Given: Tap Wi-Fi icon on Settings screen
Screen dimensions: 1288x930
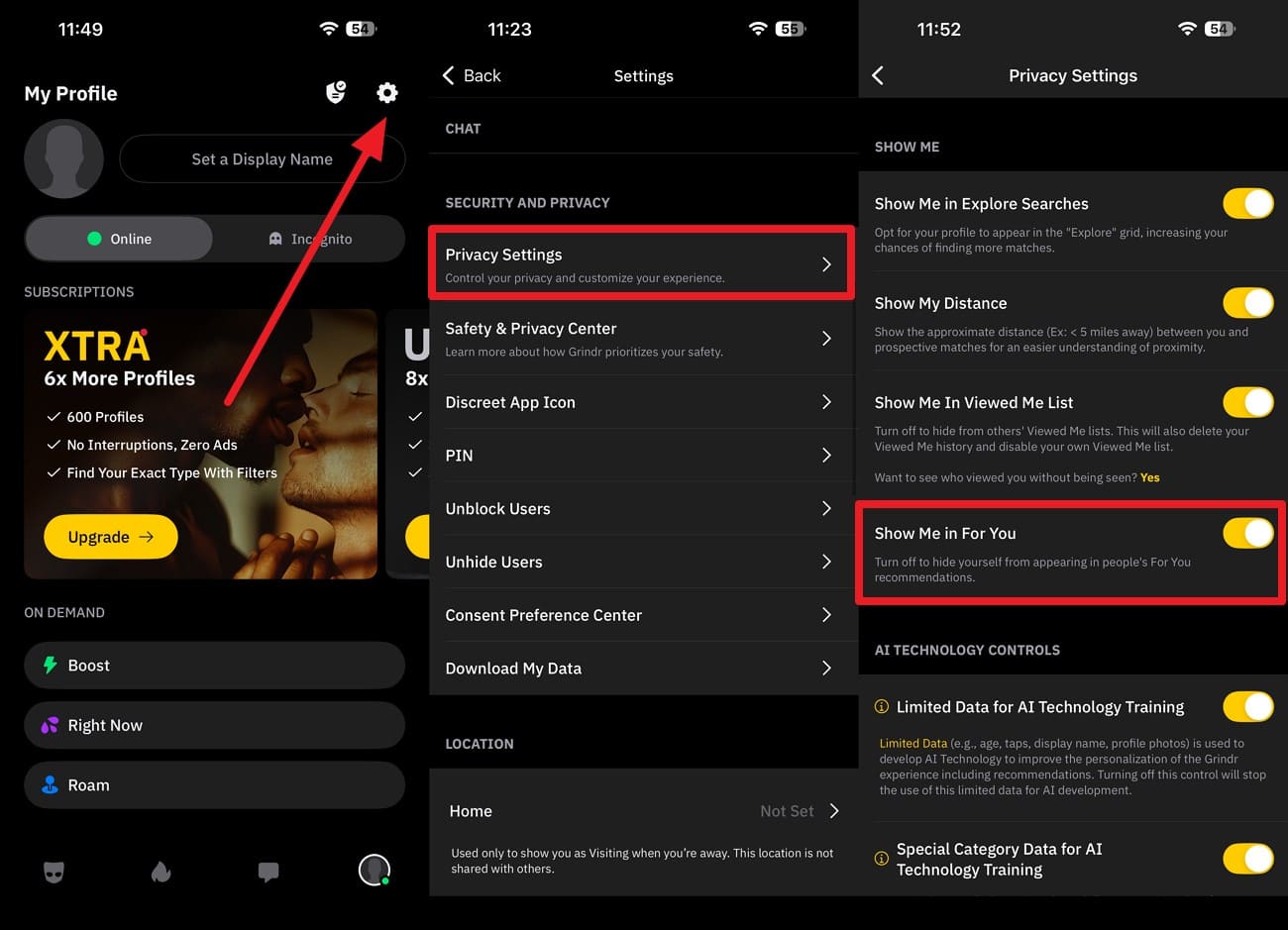Looking at the screenshot, I should coord(758,29).
